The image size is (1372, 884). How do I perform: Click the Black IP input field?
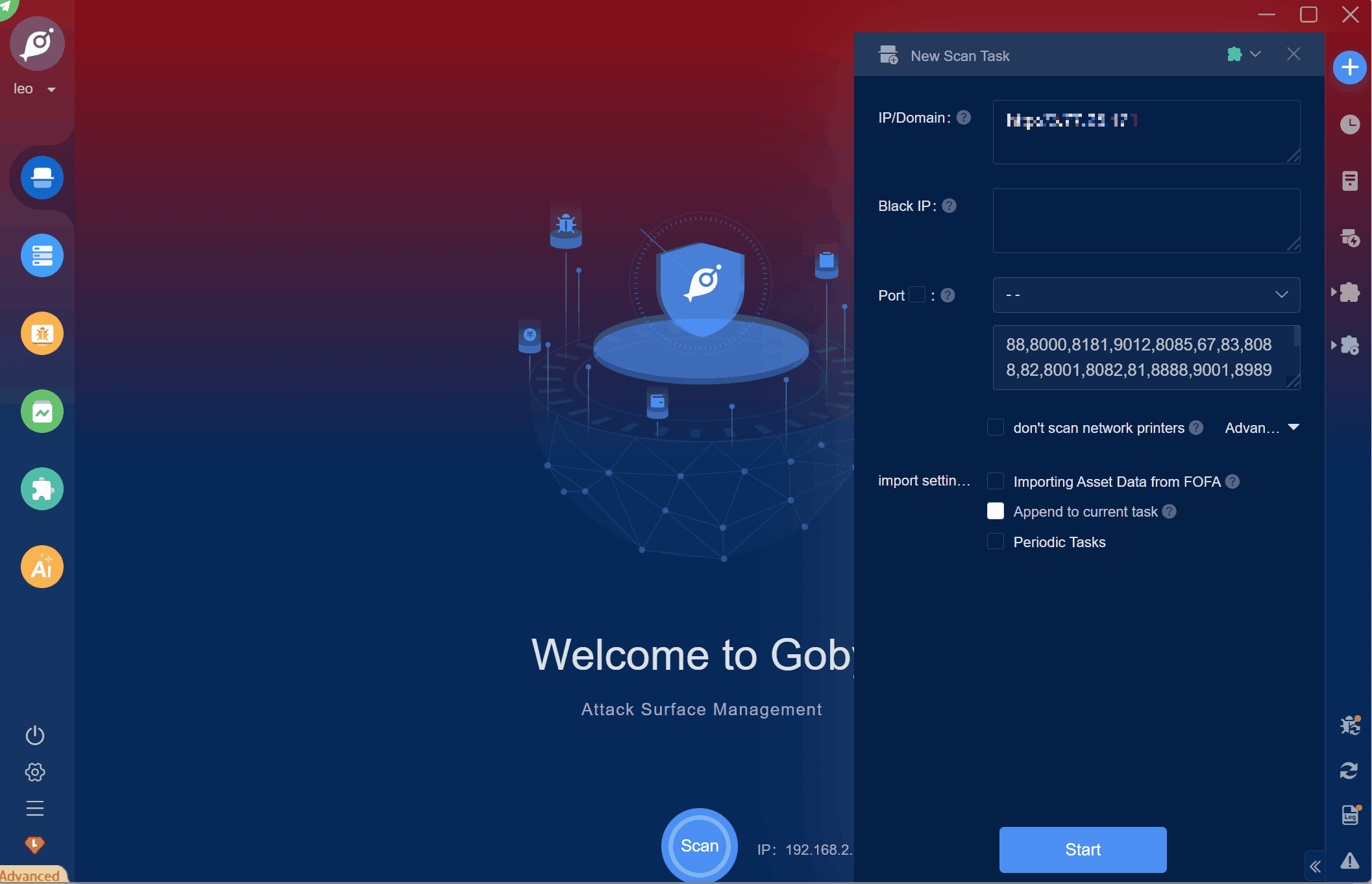(1145, 221)
